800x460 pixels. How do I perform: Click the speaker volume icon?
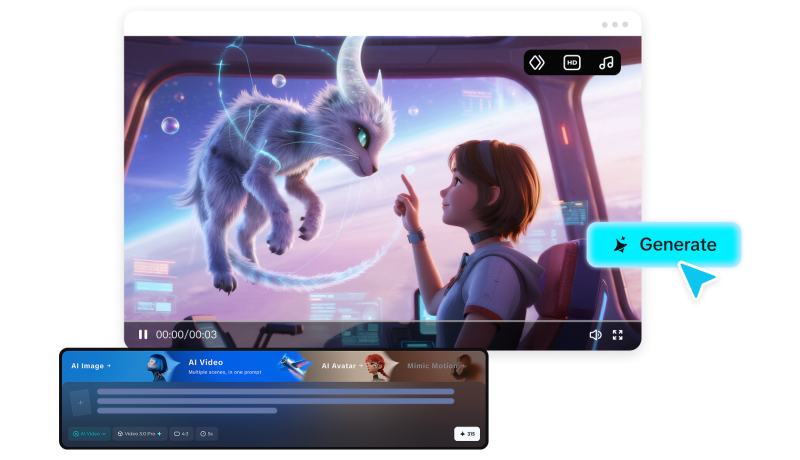pyautogui.click(x=595, y=335)
